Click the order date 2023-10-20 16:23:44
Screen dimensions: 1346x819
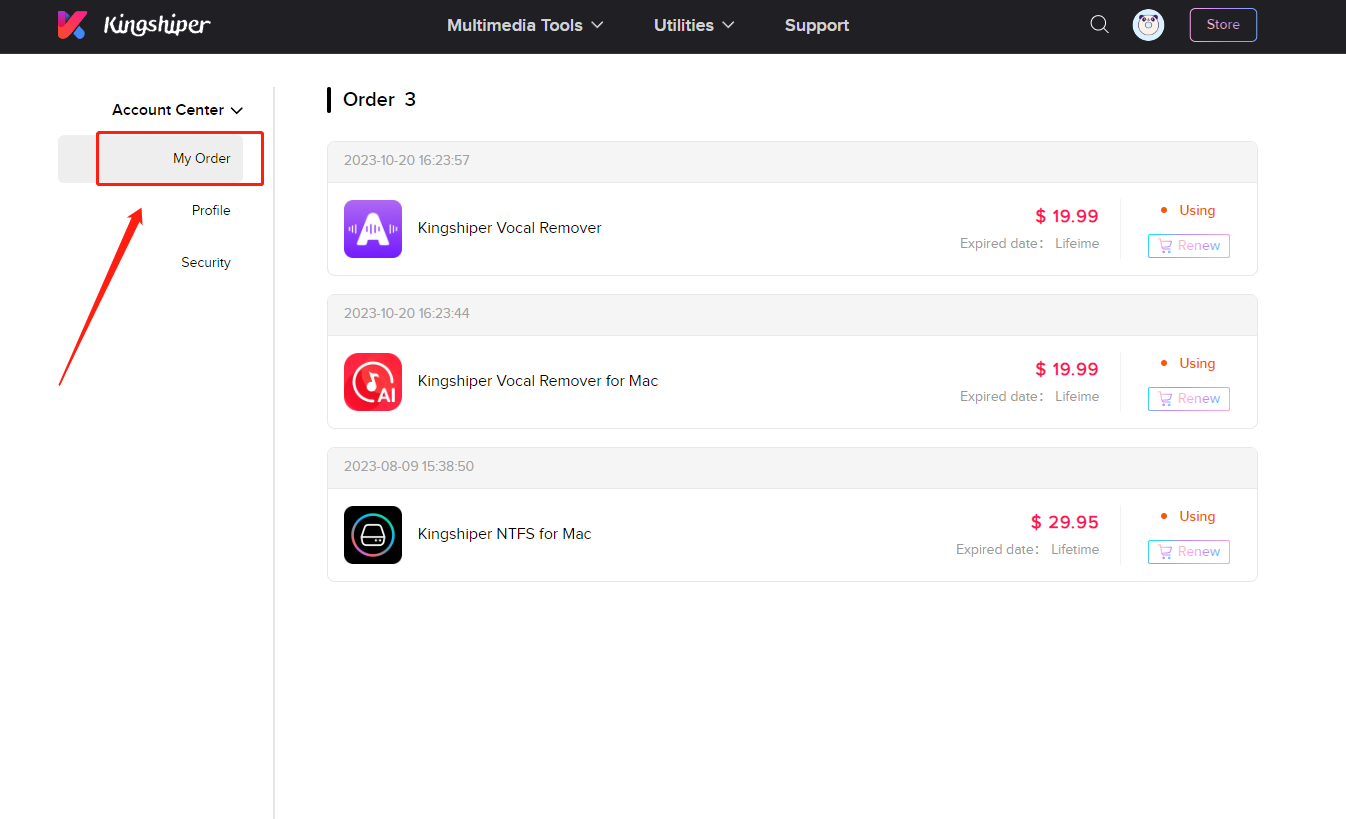(x=407, y=313)
